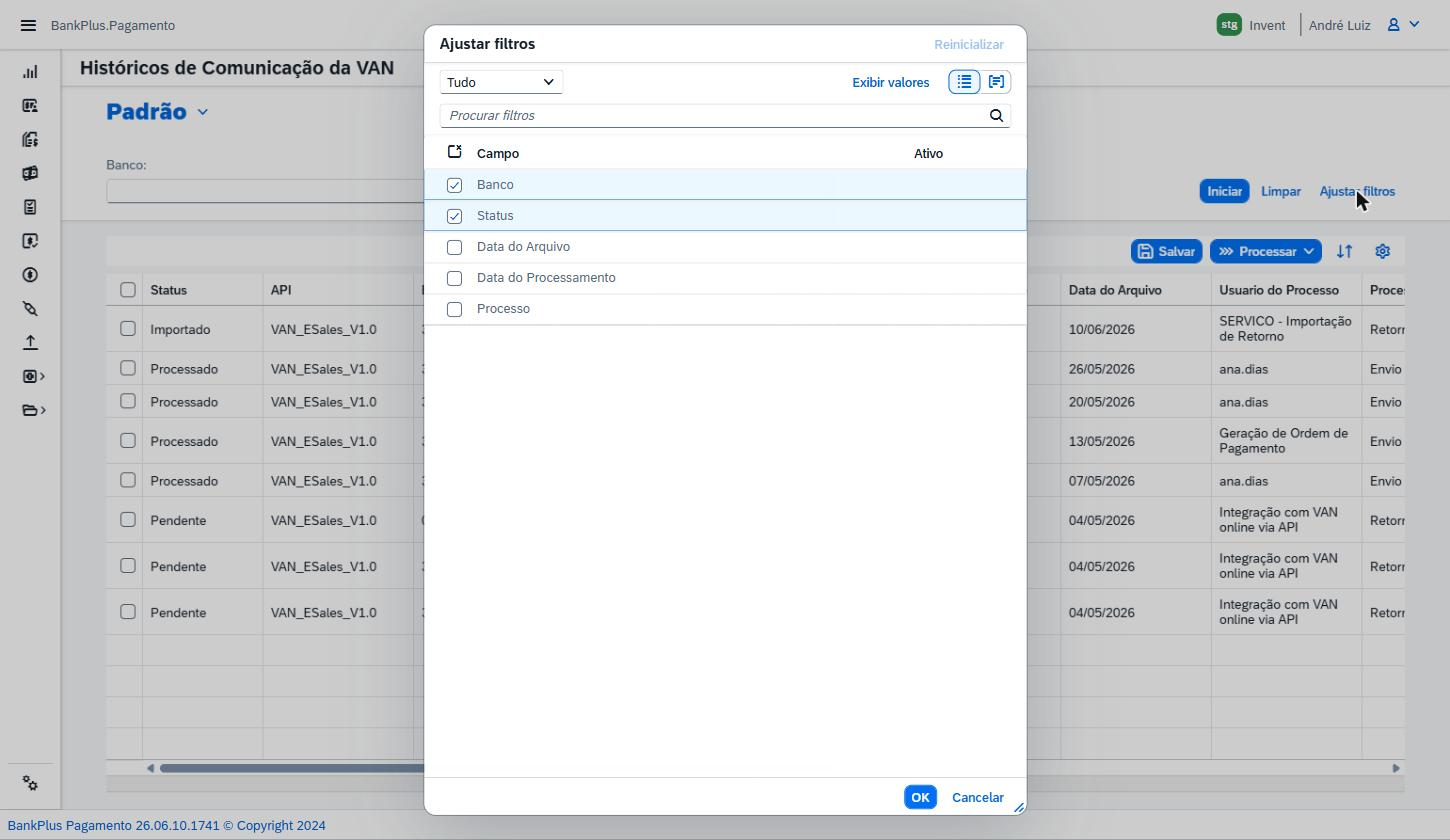The image size is (1450, 840).
Task: Click the Salvar button
Action: 1166,251
